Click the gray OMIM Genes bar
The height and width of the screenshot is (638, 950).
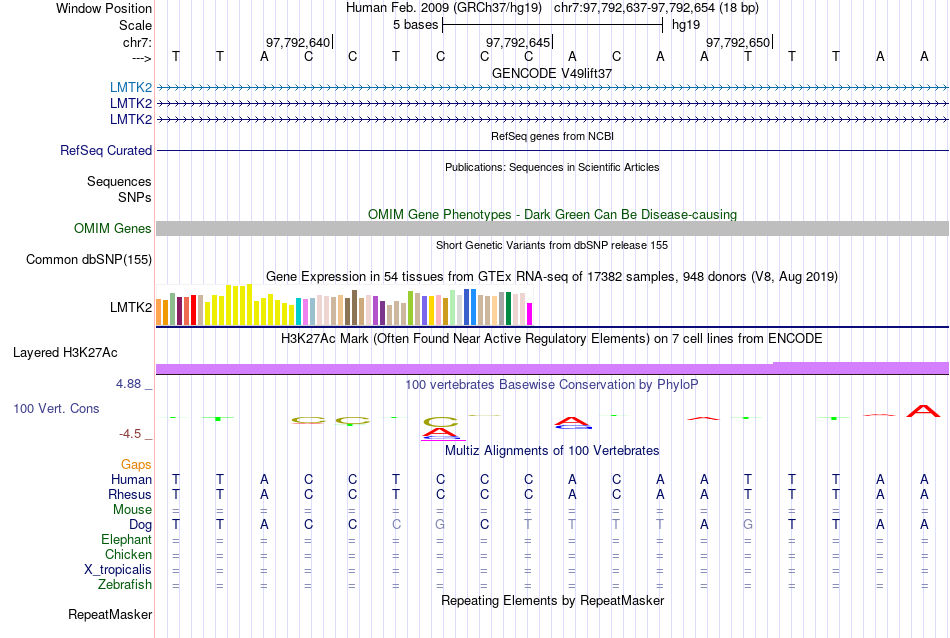(x=552, y=228)
